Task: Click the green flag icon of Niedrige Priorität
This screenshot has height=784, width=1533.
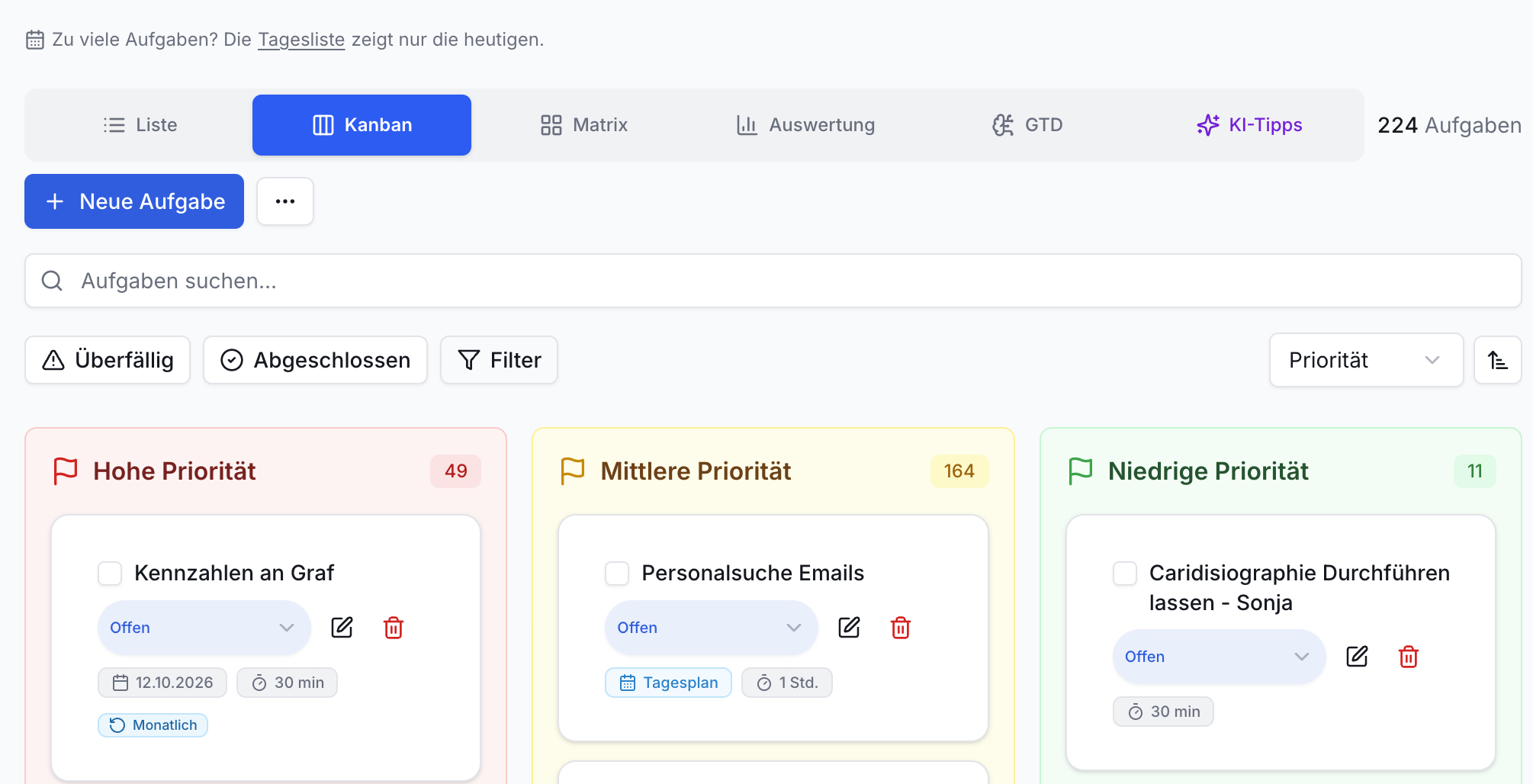Action: (1081, 471)
